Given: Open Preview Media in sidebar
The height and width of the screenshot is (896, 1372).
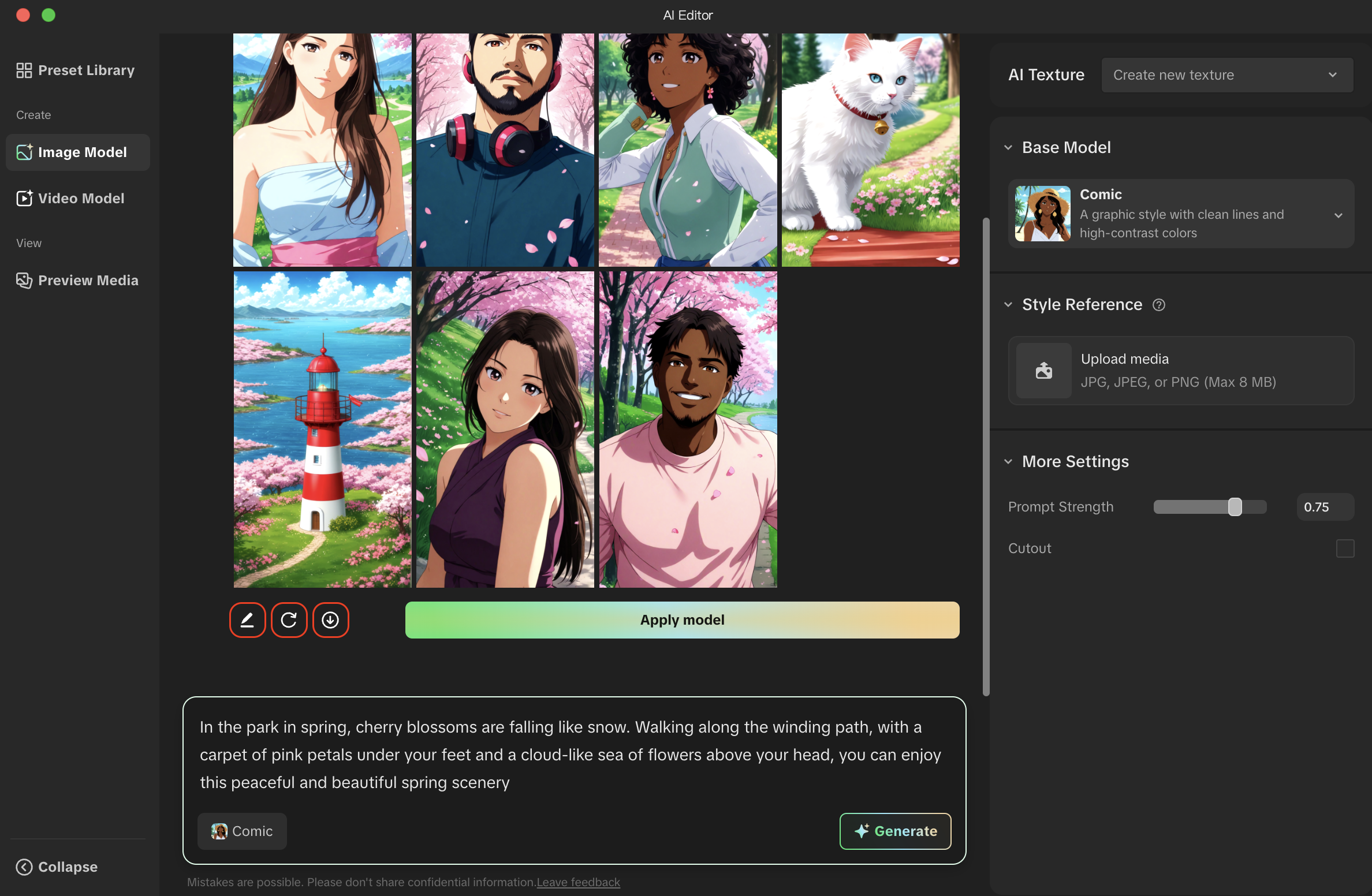Looking at the screenshot, I should pos(78,281).
